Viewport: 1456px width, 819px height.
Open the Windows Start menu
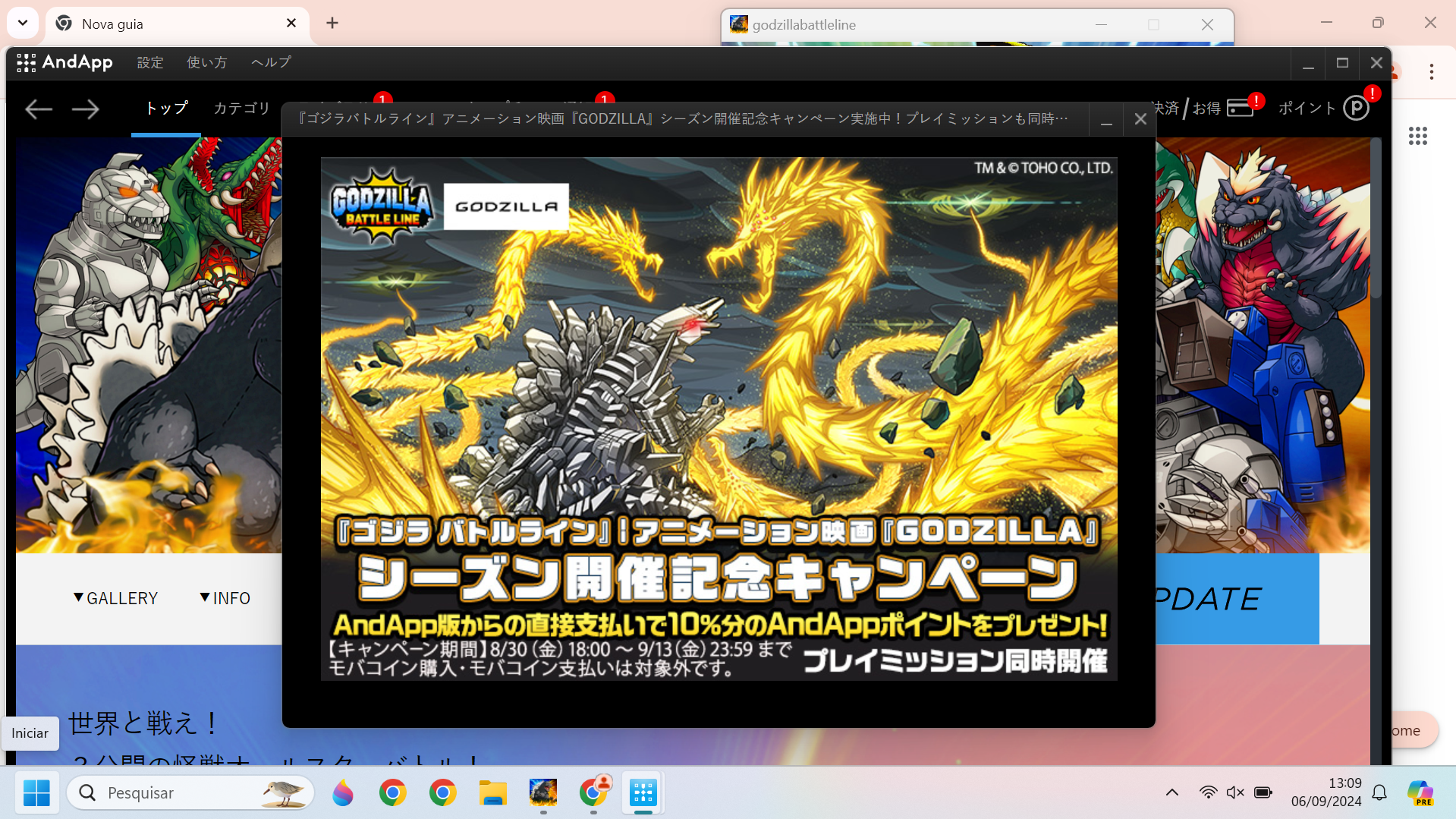[36, 793]
